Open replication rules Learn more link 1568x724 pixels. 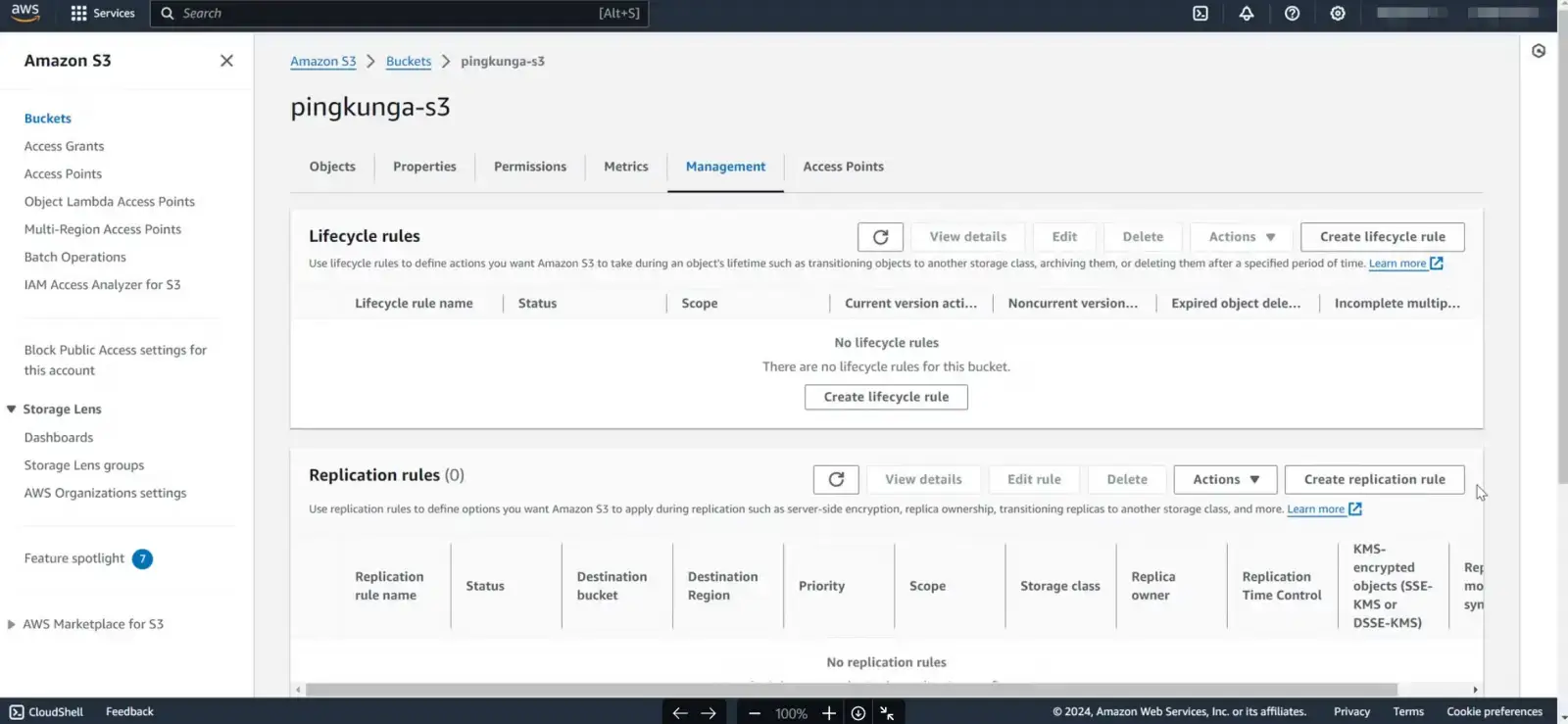click(1315, 509)
